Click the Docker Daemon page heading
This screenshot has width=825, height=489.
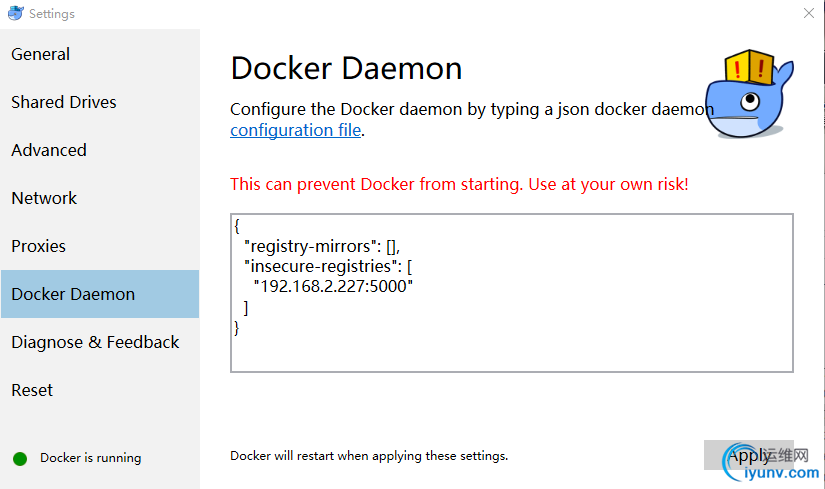[346, 68]
